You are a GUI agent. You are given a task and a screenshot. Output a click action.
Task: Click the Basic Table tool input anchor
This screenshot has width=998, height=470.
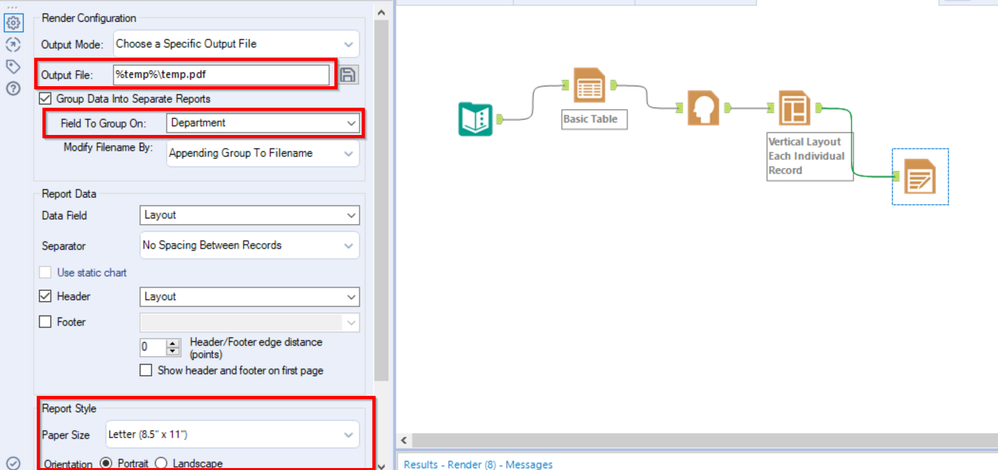point(566,85)
